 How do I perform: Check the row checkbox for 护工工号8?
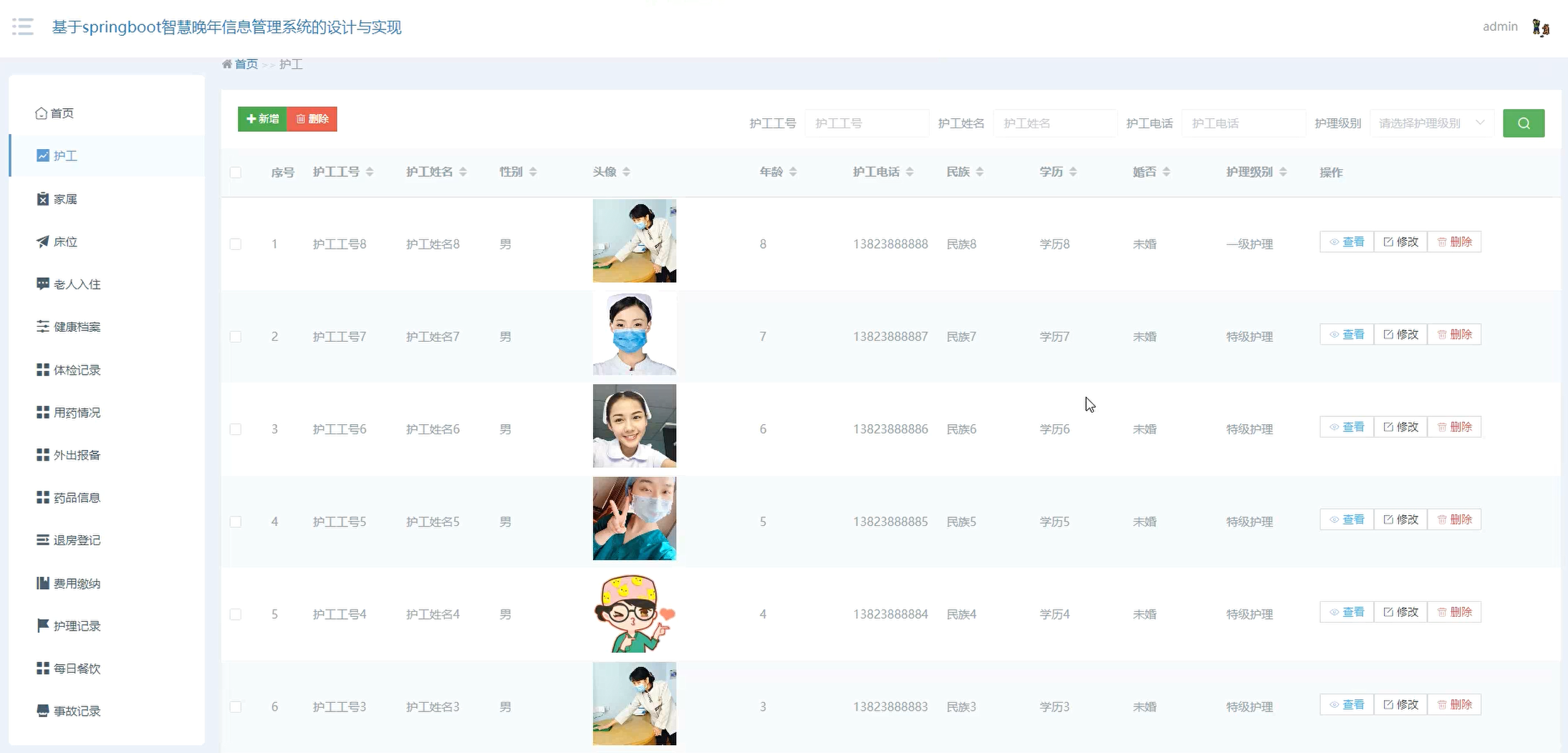point(236,244)
